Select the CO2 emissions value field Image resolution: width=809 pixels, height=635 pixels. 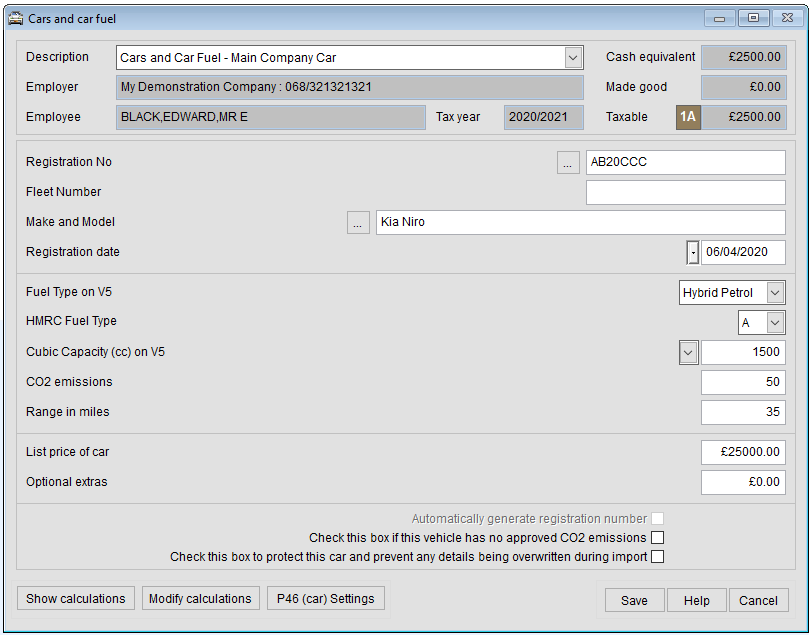click(743, 382)
